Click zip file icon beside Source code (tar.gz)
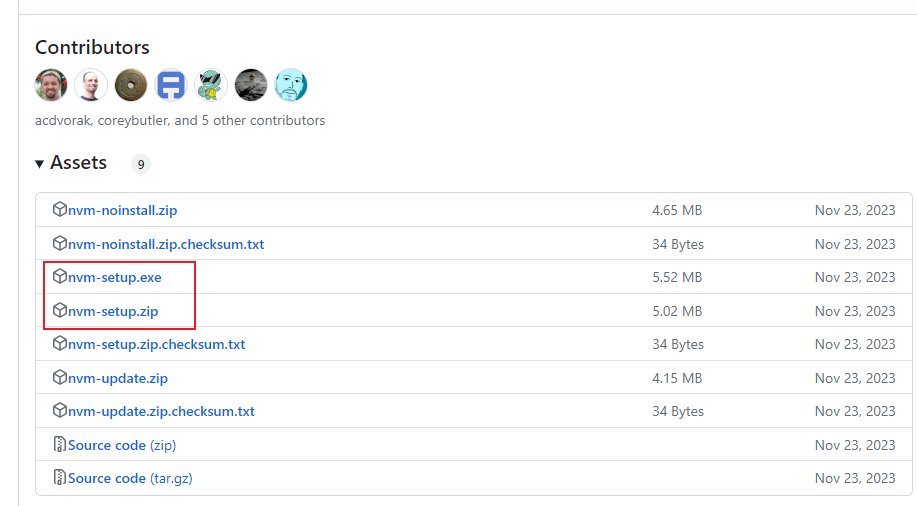The image size is (917, 506). point(60,477)
